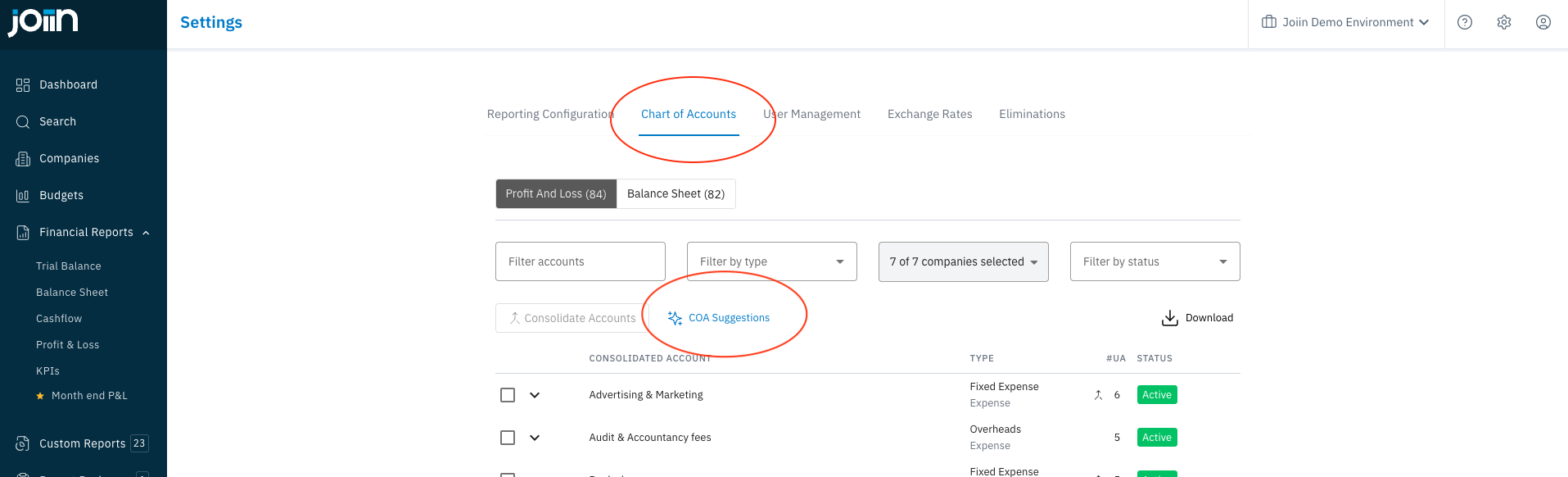1568x477 pixels.
Task: Collapse the Financial Reports section
Action: pos(146,233)
